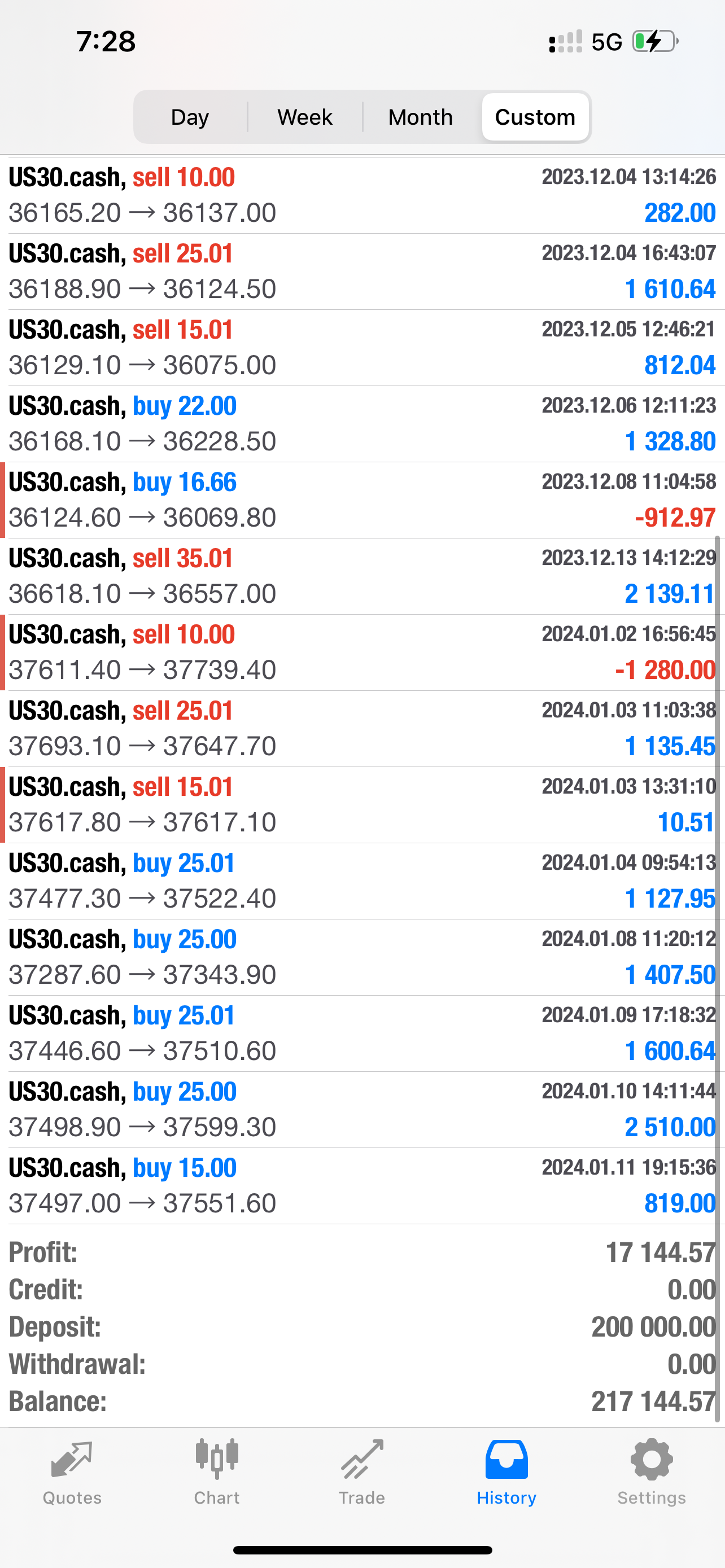
Task: Open the sell 10.00 trade losing -1 280.00
Action: 362,652
